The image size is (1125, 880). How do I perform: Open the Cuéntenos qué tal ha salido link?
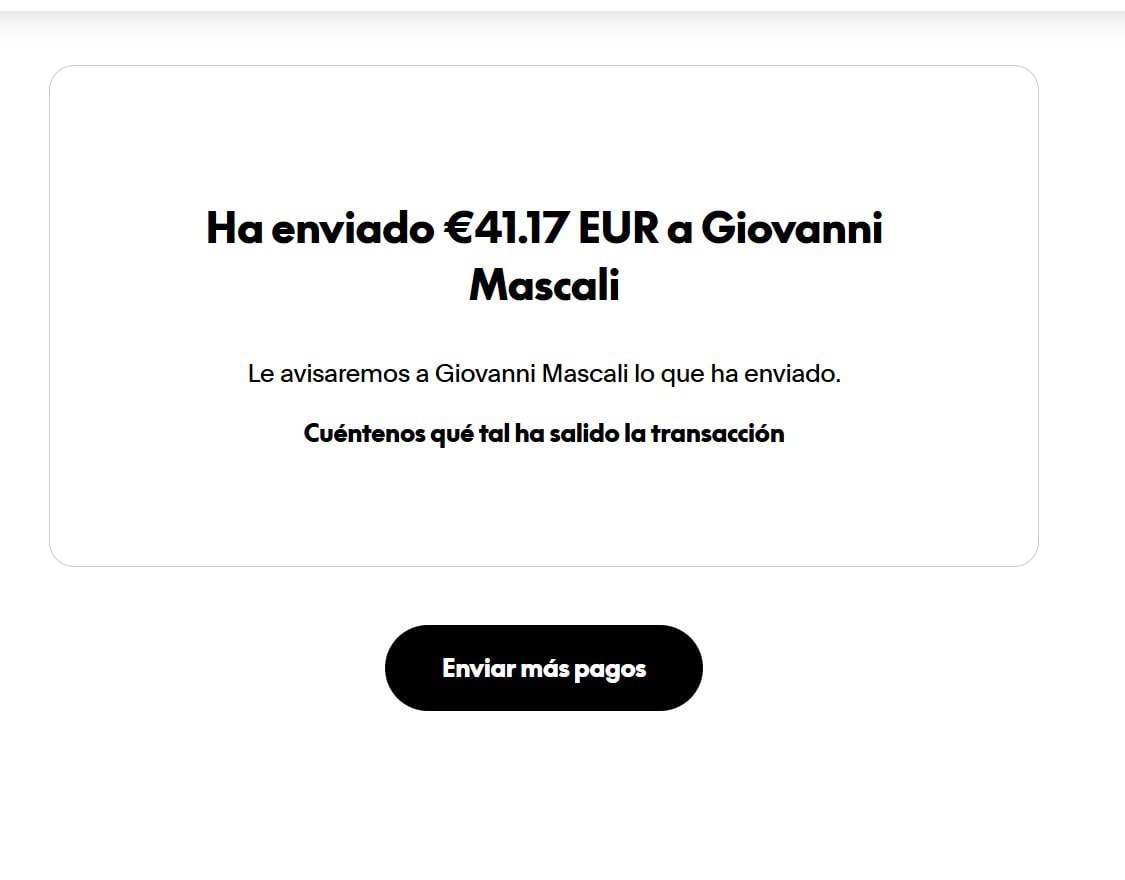coord(543,434)
